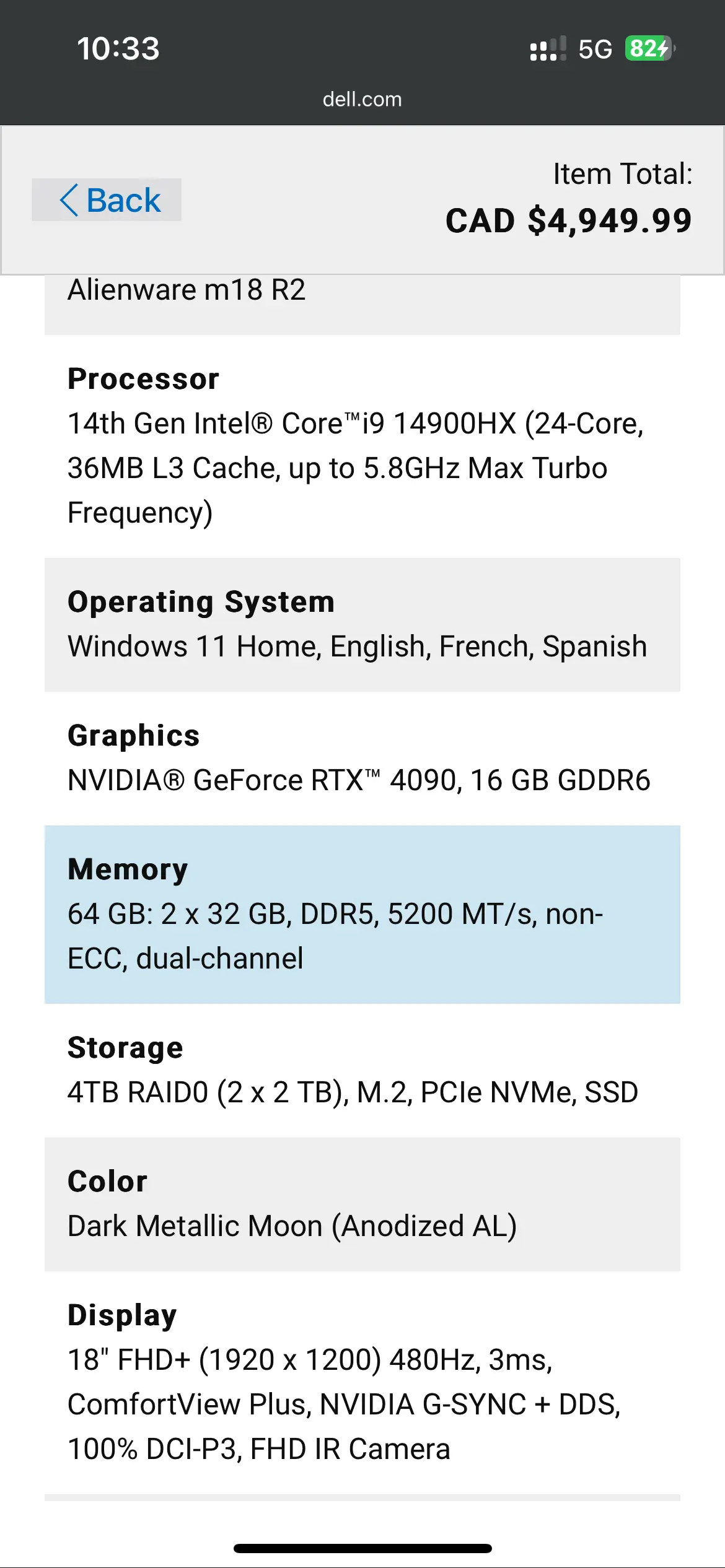Viewport: 725px width, 1568px height.
Task: Select the Alienware m18 R2 row
Action: tap(362, 304)
